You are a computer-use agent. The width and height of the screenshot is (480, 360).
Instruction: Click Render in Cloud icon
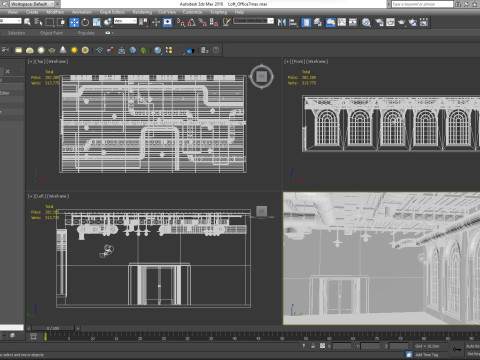pos(413,22)
